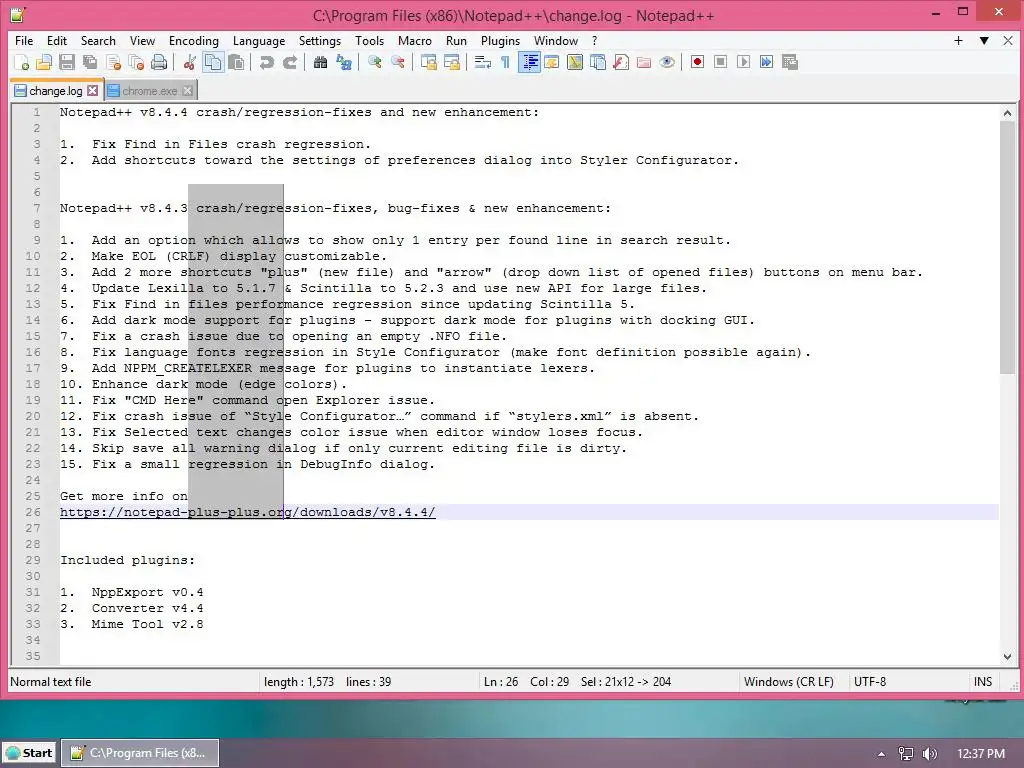Toggle synchronized vertical scrolling
This screenshot has height=768, width=1024.
pyautogui.click(x=428, y=62)
